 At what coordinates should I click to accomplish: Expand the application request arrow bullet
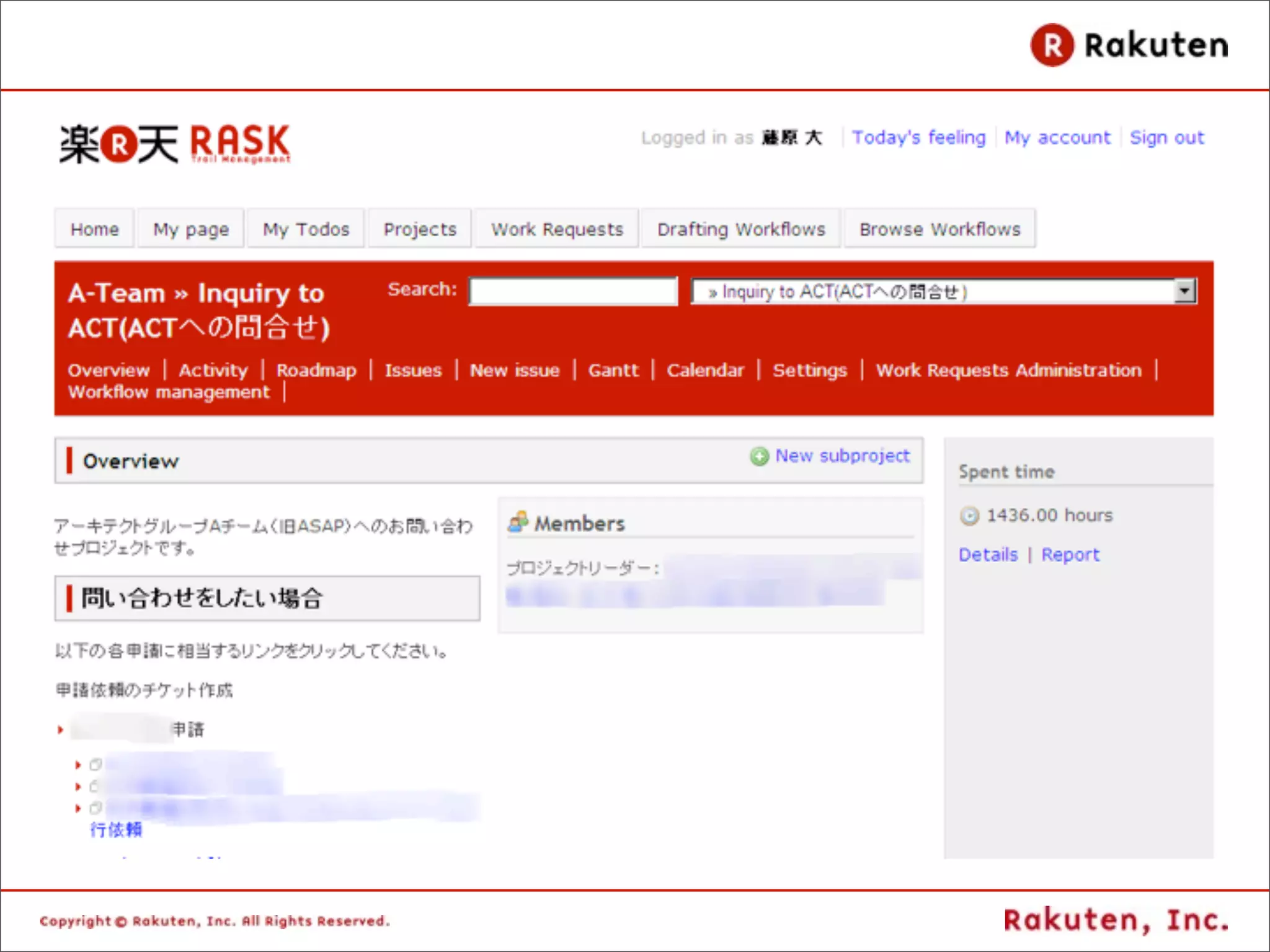(x=60, y=729)
